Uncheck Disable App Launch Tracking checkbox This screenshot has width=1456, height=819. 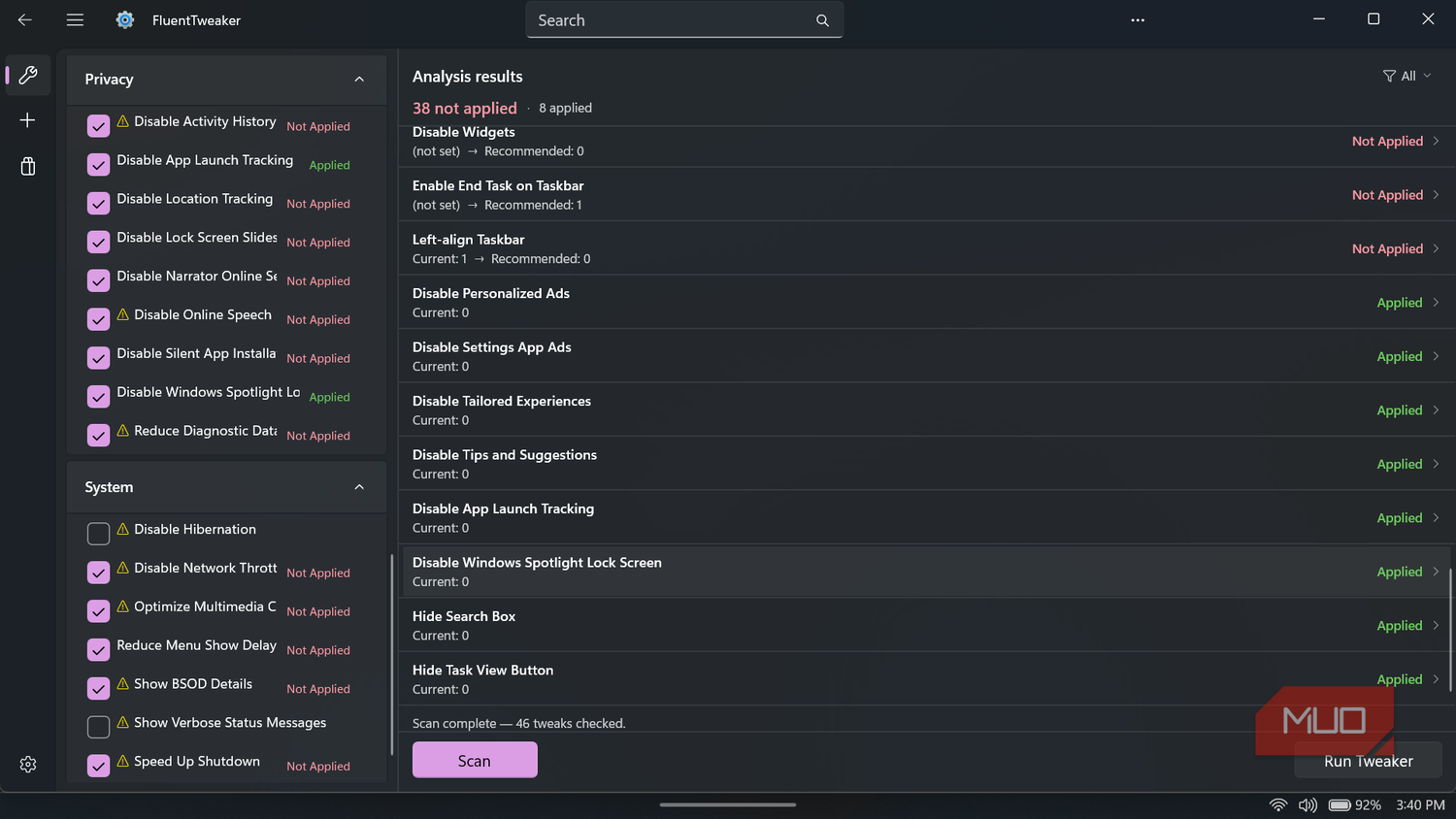(x=98, y=164)
